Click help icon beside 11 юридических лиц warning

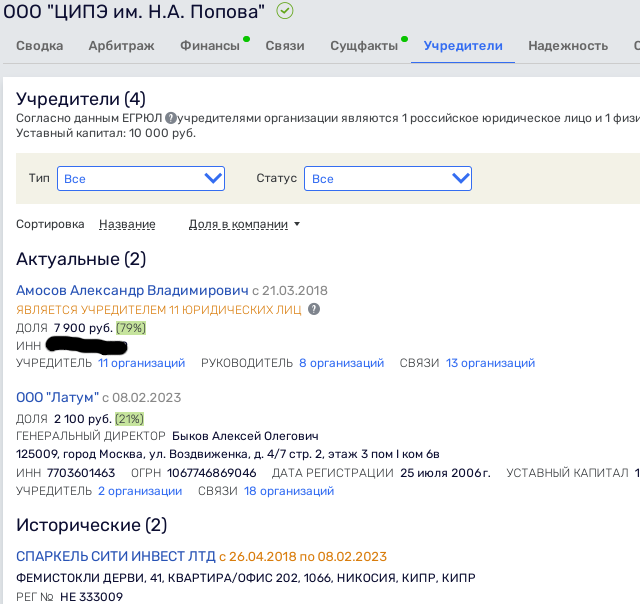313,309
